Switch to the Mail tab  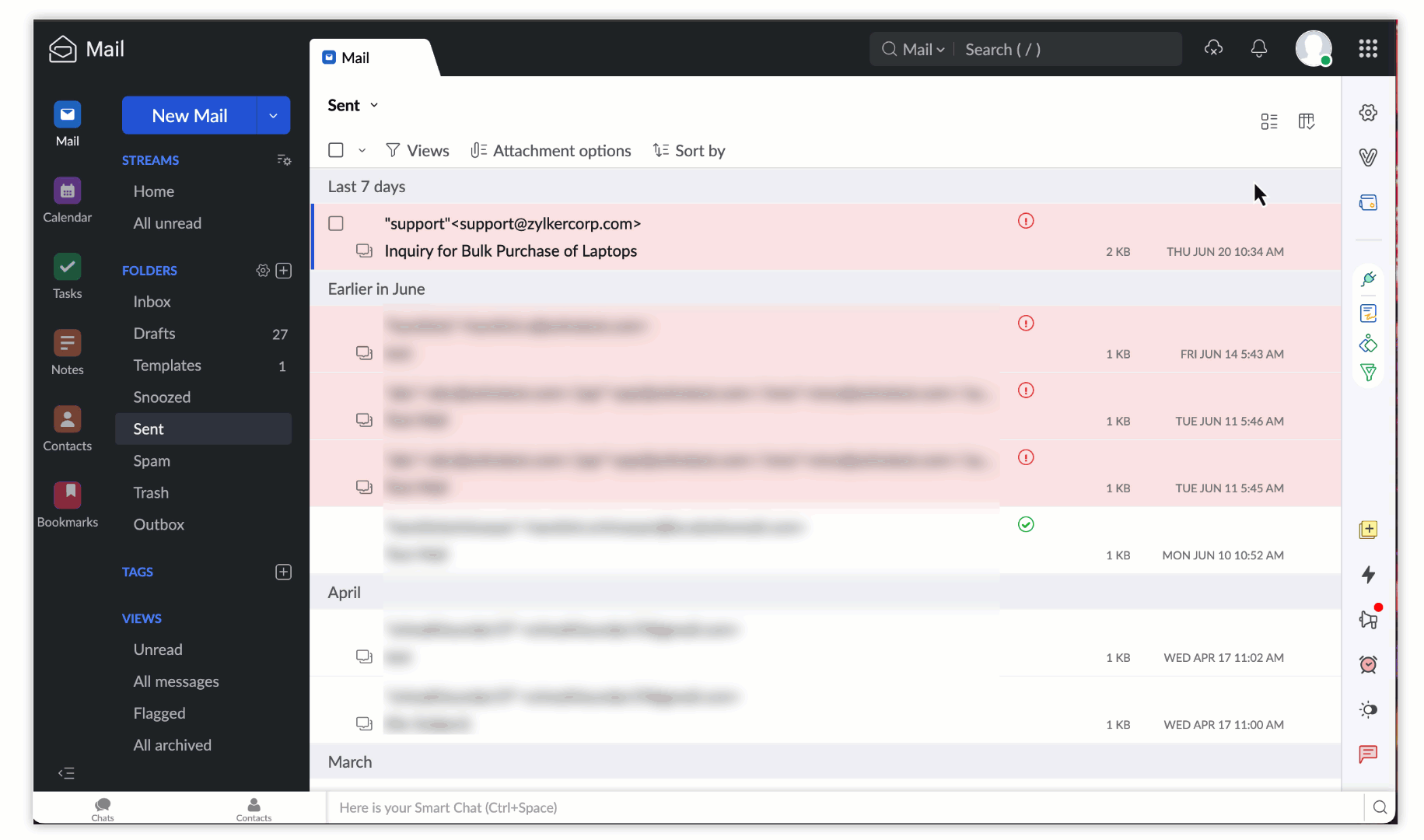(x=355, y=58)
